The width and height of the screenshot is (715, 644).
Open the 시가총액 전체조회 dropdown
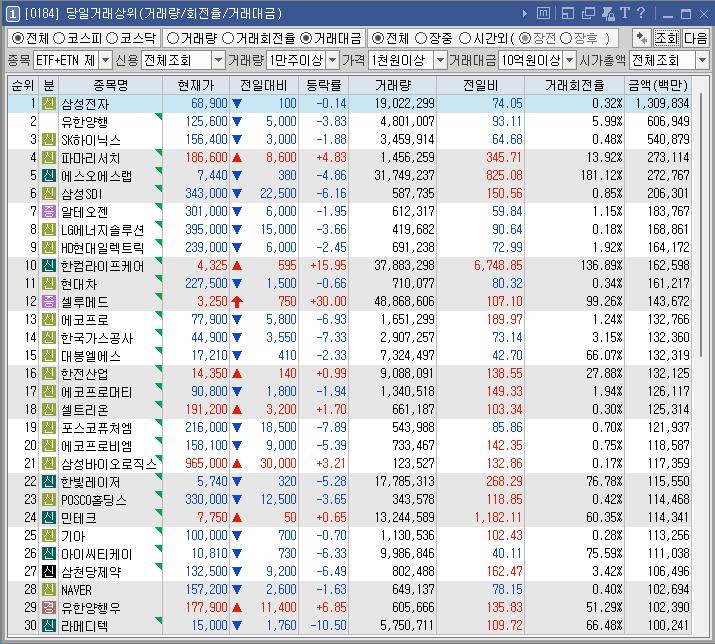(x=702, y=60)
